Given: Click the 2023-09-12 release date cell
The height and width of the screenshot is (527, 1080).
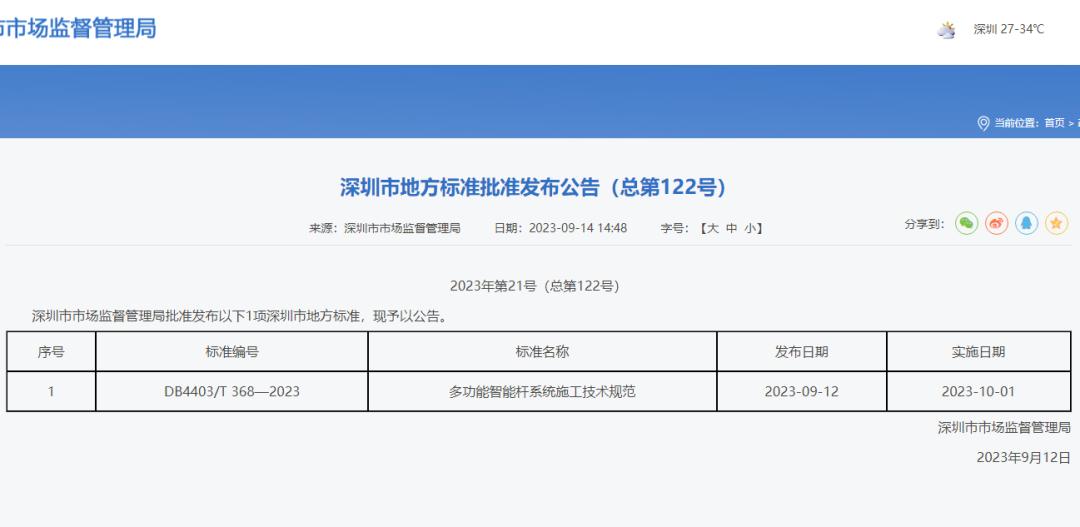Looking at the screenshot, I should coord(801,391).
